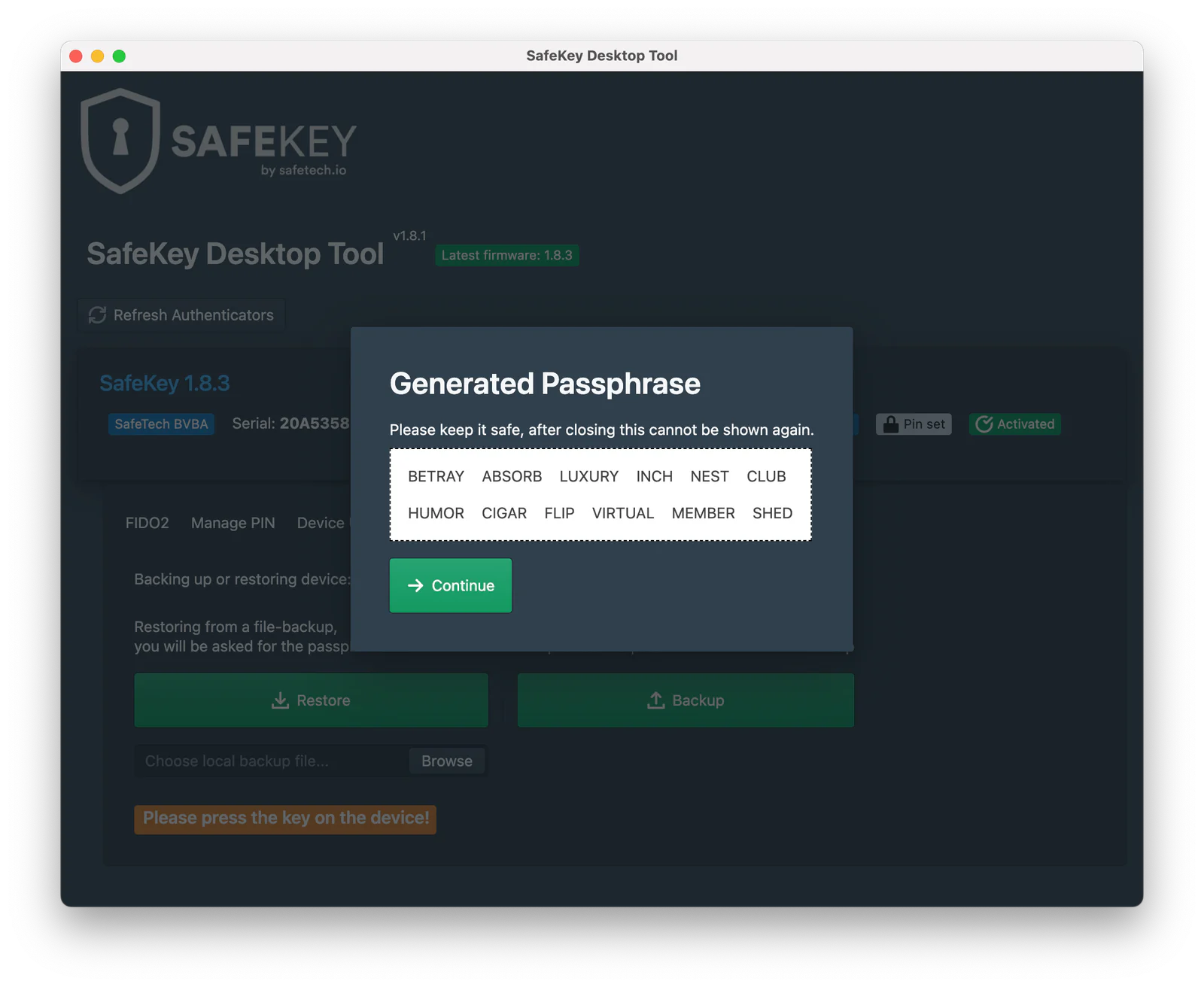This screenshot has width=1204, height=987.
Task: Select the word INCH in the passphrase
Action: click(x=655, y=476)
